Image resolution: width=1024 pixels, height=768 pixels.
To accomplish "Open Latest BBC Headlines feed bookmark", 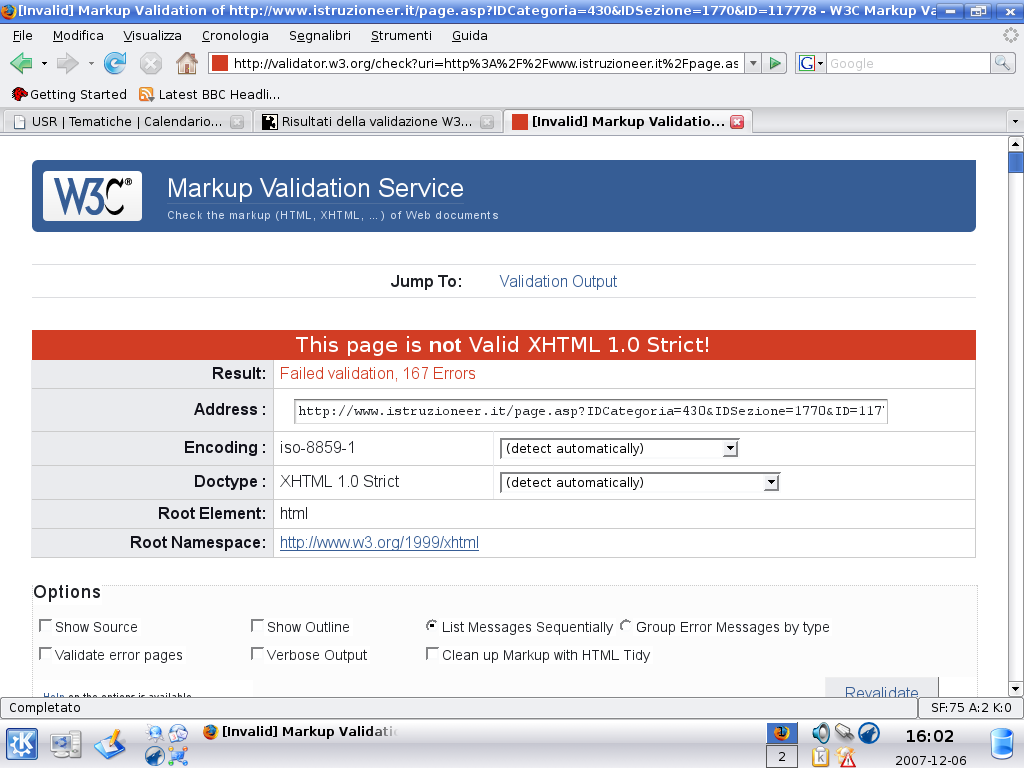I will 210,95.
